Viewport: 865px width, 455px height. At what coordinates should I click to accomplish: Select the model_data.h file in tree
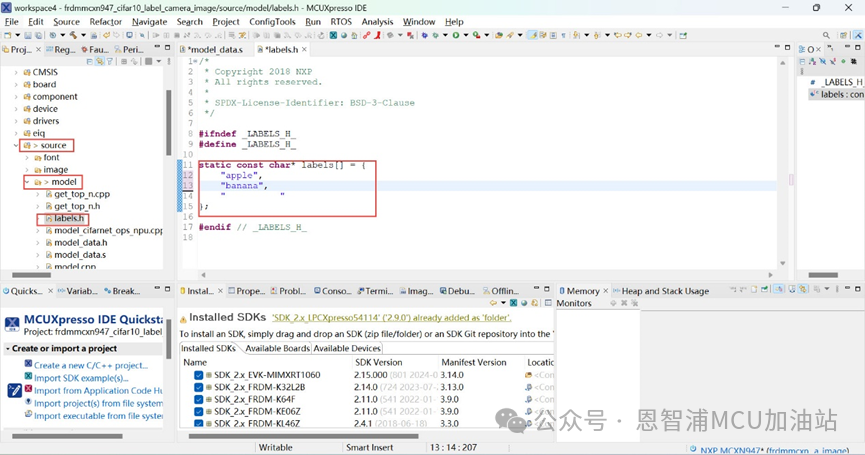[80, 243]
